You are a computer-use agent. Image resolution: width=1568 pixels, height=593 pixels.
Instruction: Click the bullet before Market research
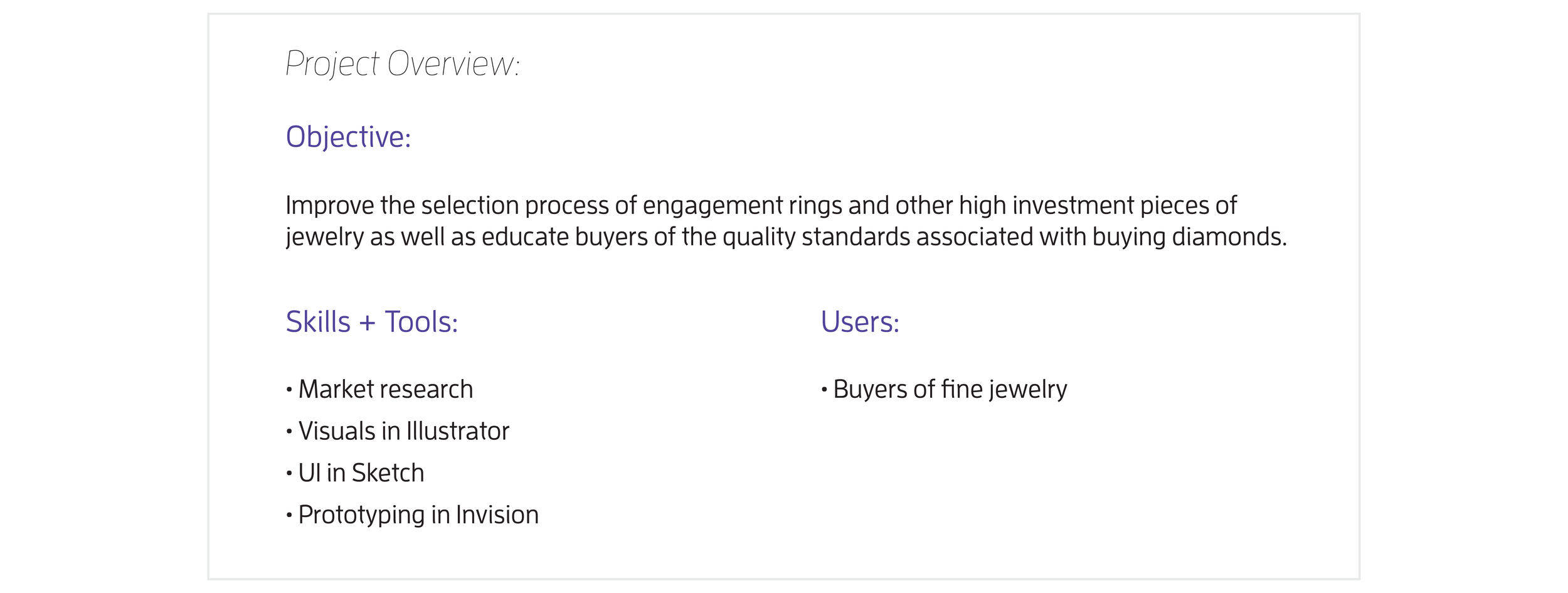click(x=289, y=390)
